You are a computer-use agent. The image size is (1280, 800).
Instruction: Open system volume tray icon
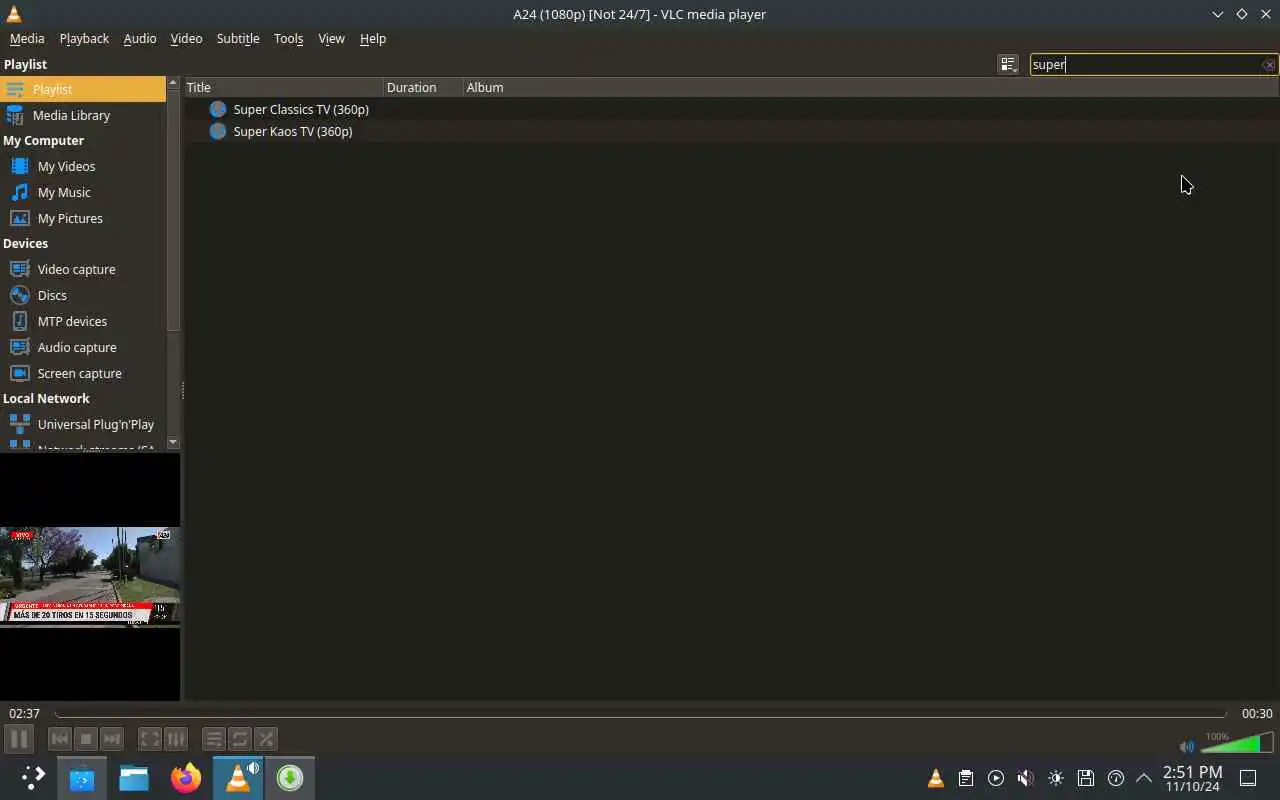(1026, 778)
